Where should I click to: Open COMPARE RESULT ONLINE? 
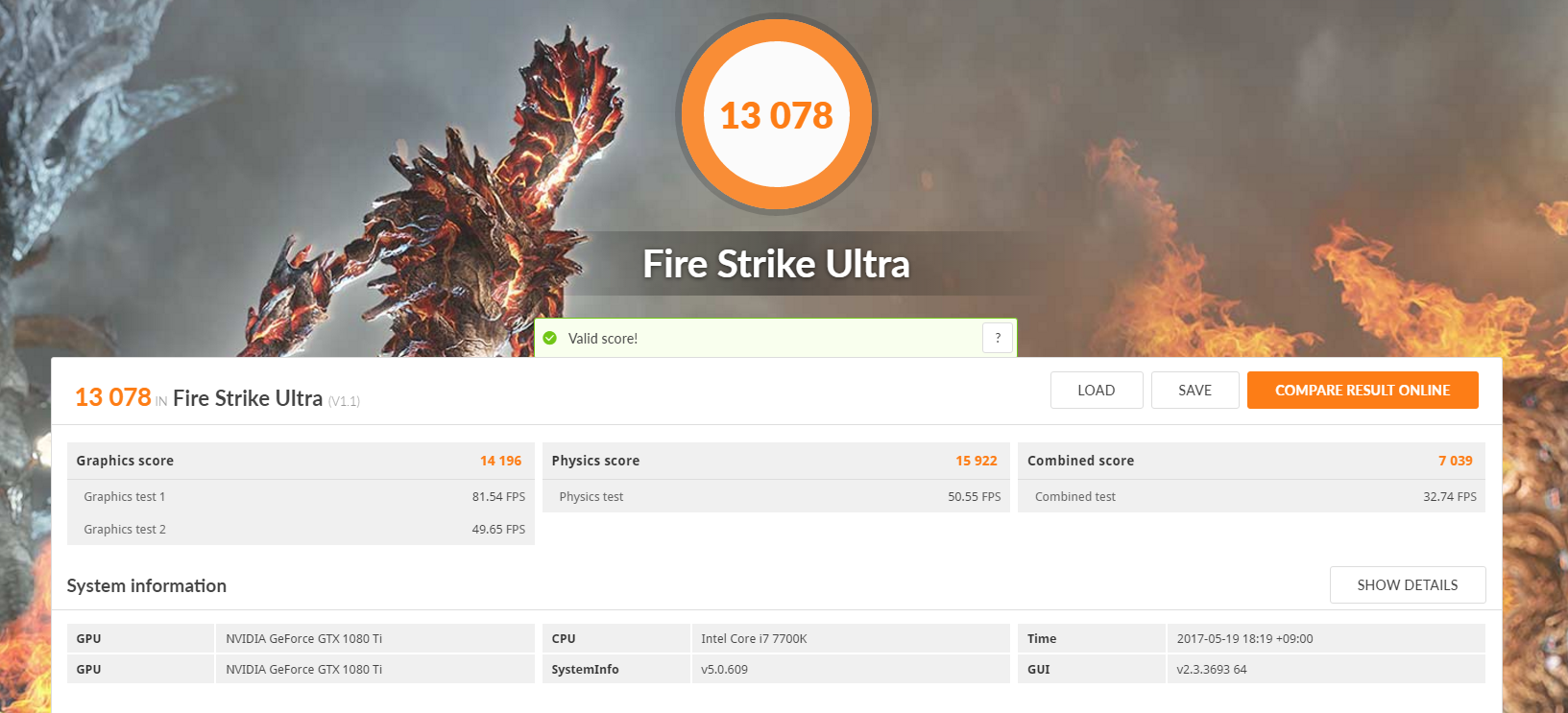click(1363, 391)
